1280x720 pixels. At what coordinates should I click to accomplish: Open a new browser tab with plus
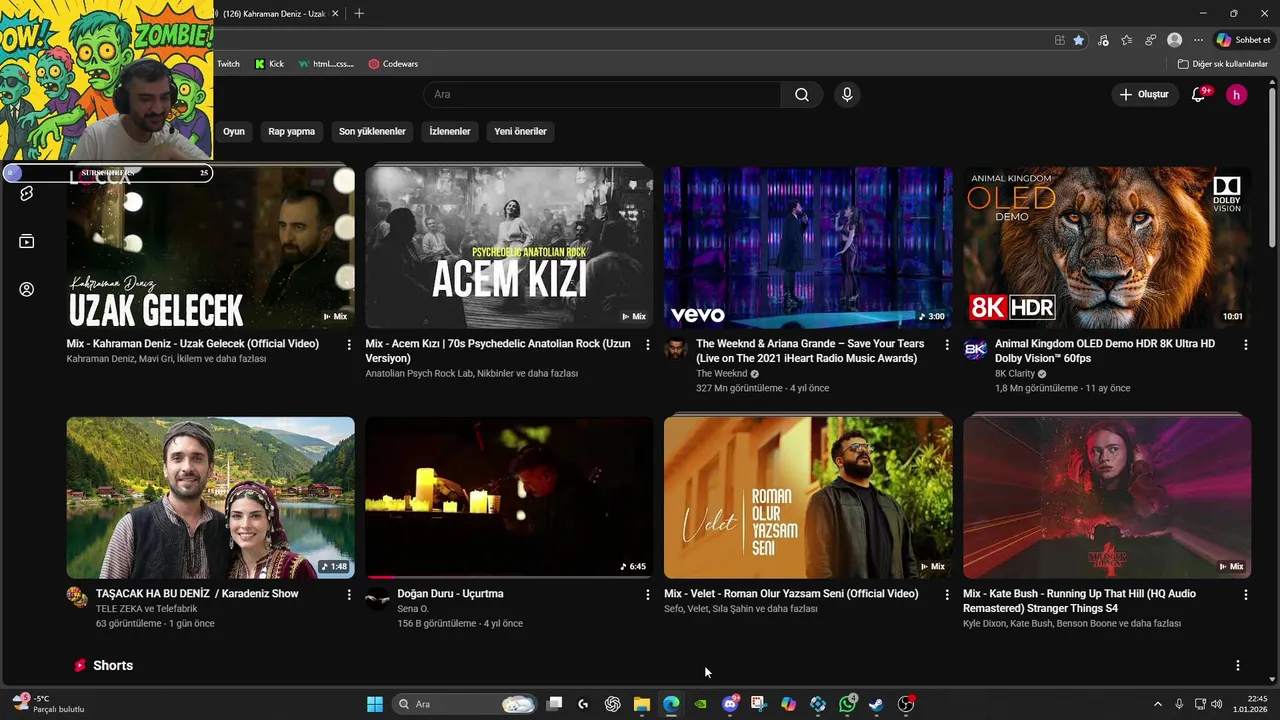click(x=359, y=13)
